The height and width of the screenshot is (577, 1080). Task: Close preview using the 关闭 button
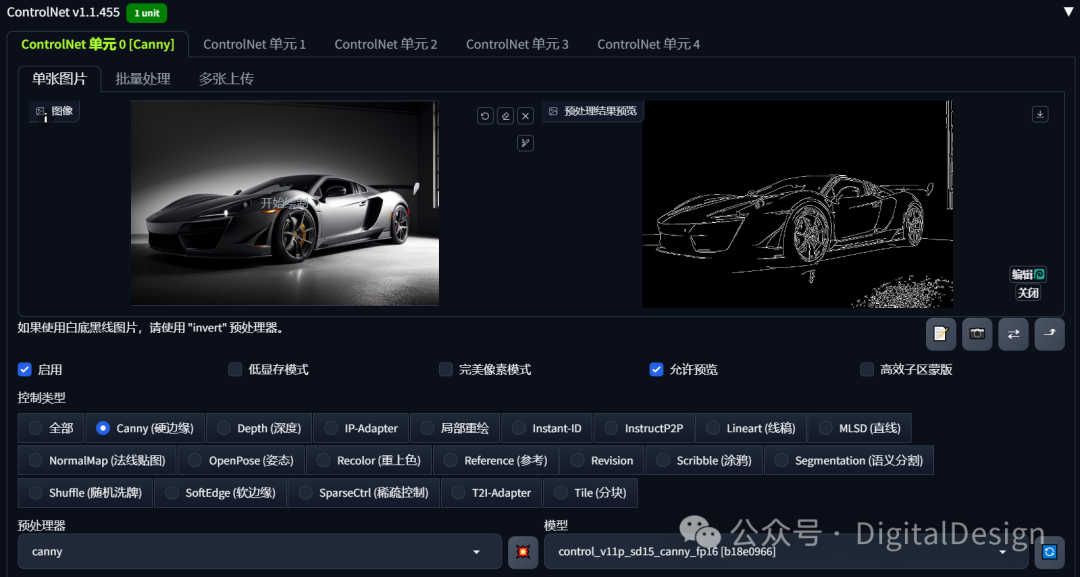1028,292
